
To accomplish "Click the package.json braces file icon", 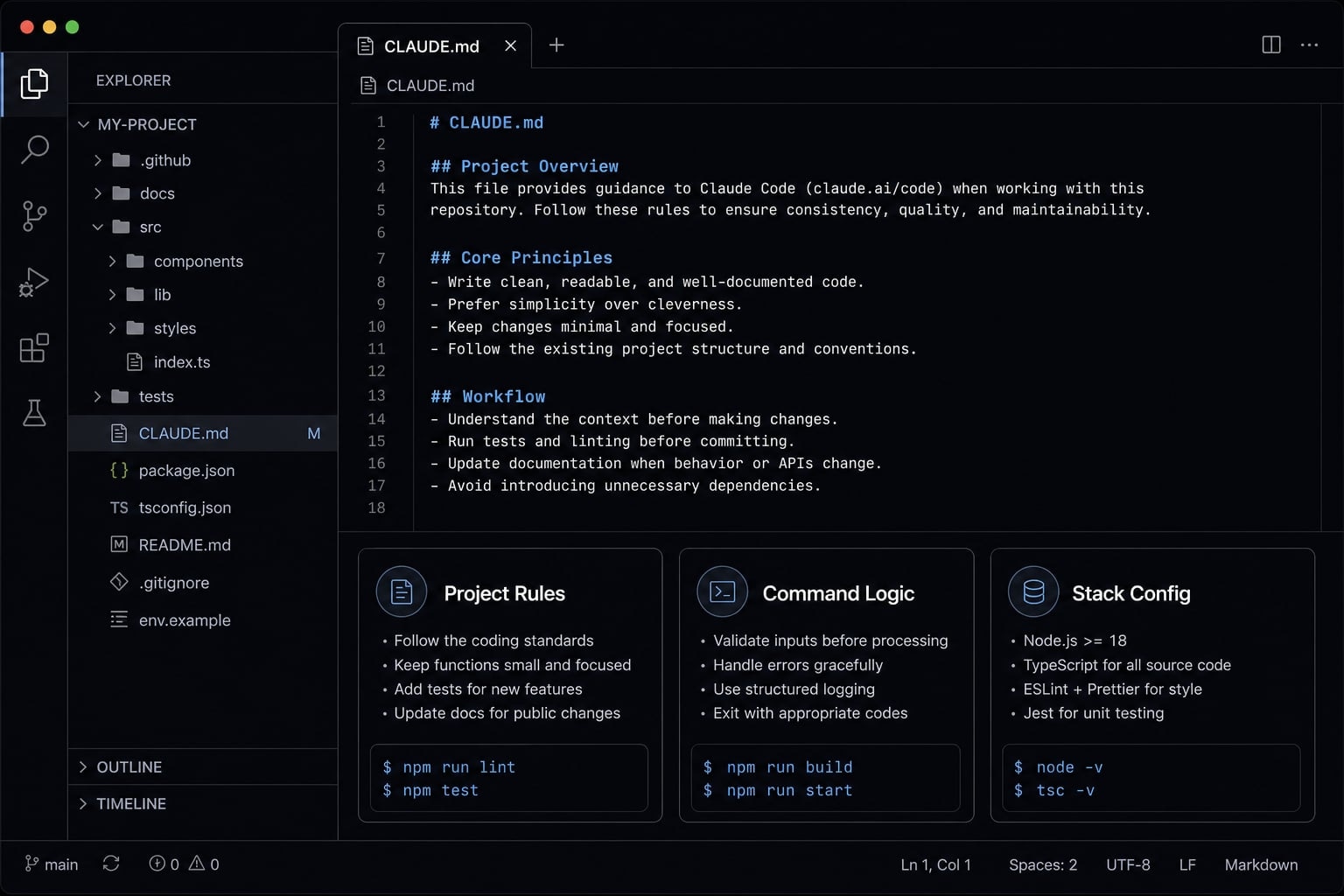I will coord(119,470).
